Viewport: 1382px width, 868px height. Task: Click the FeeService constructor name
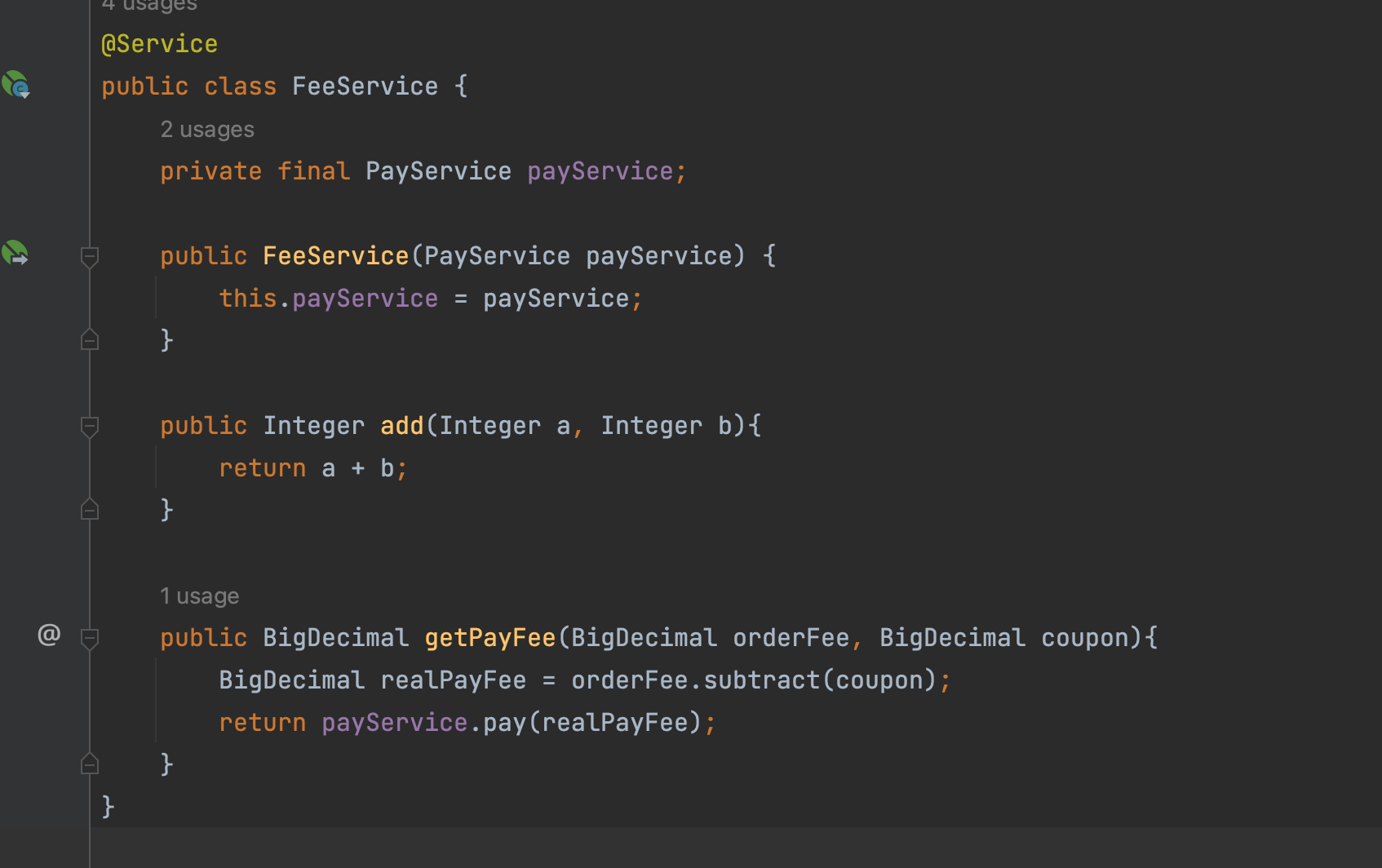click(x=335, y=256)
